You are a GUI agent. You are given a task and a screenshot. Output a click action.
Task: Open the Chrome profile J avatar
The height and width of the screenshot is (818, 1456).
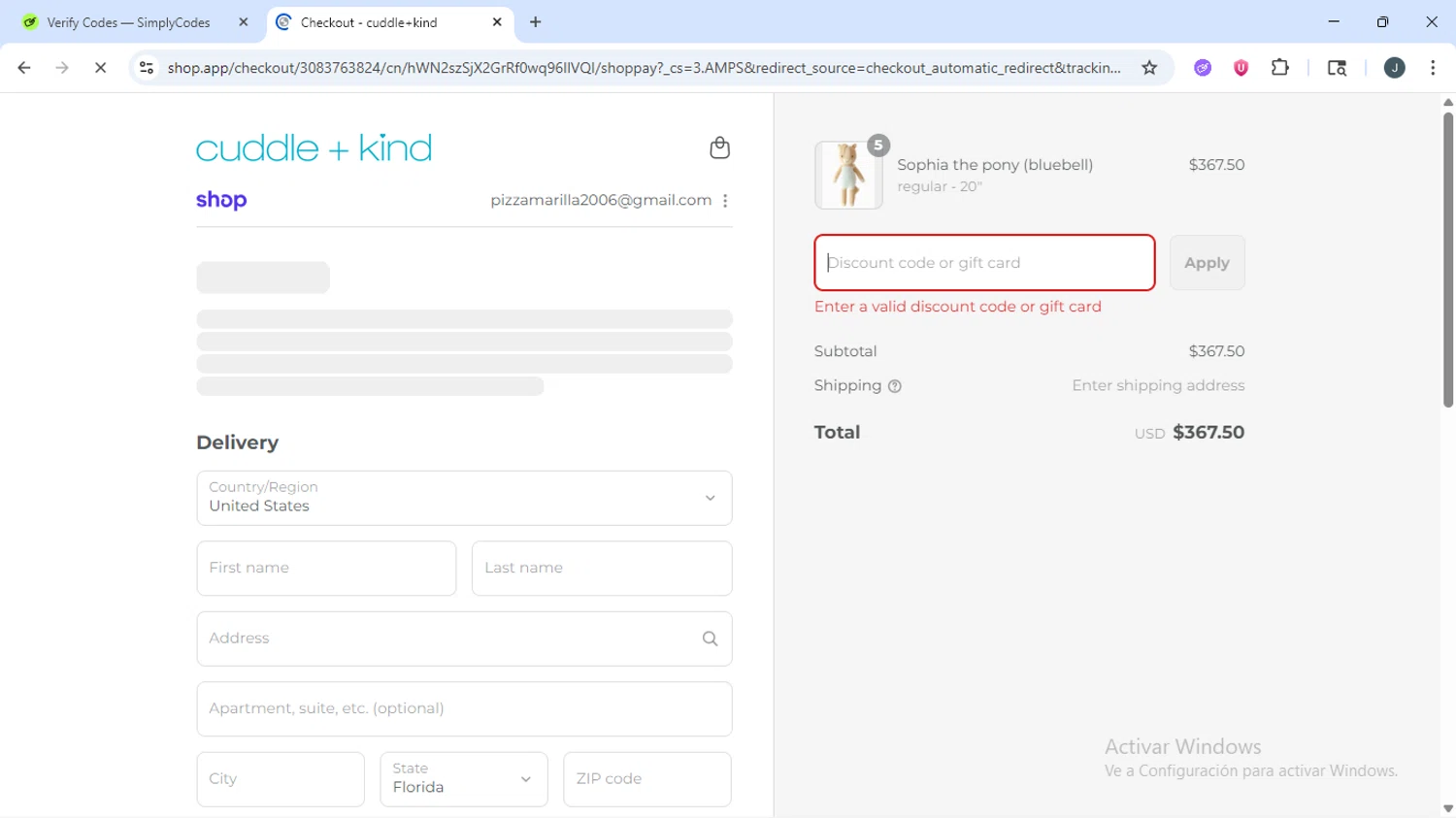1394,68
